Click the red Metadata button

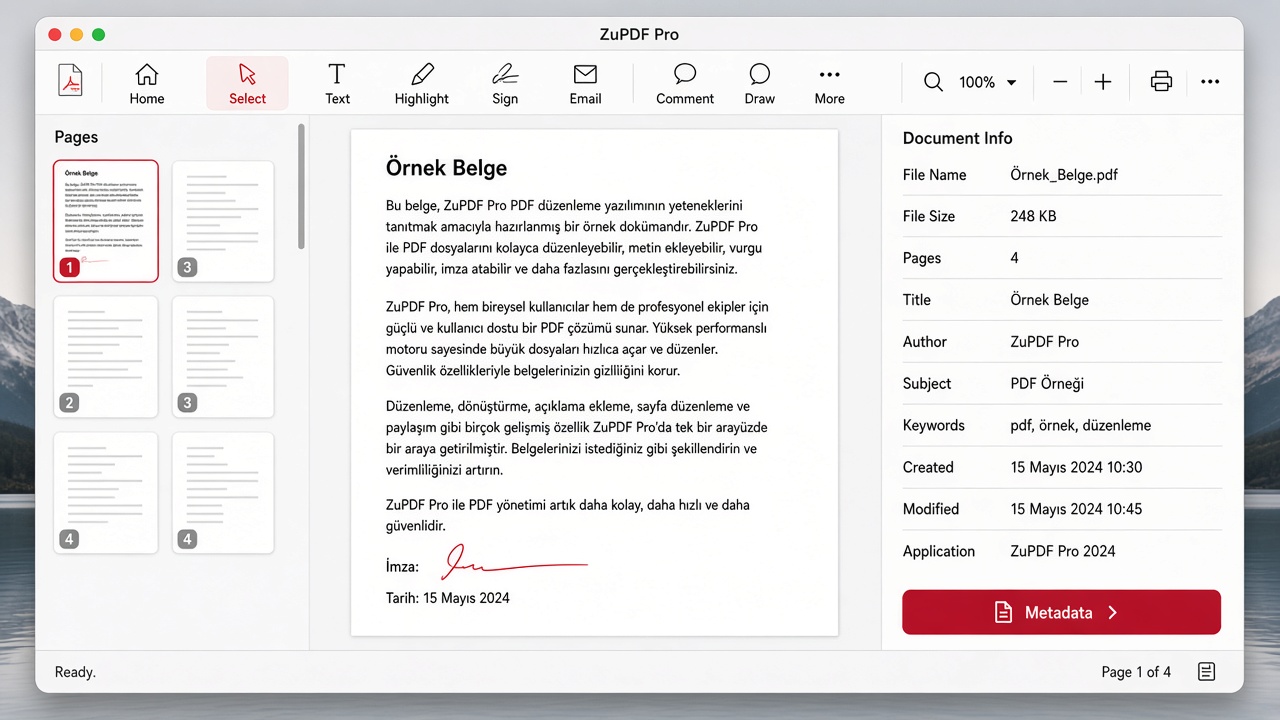1061,612
